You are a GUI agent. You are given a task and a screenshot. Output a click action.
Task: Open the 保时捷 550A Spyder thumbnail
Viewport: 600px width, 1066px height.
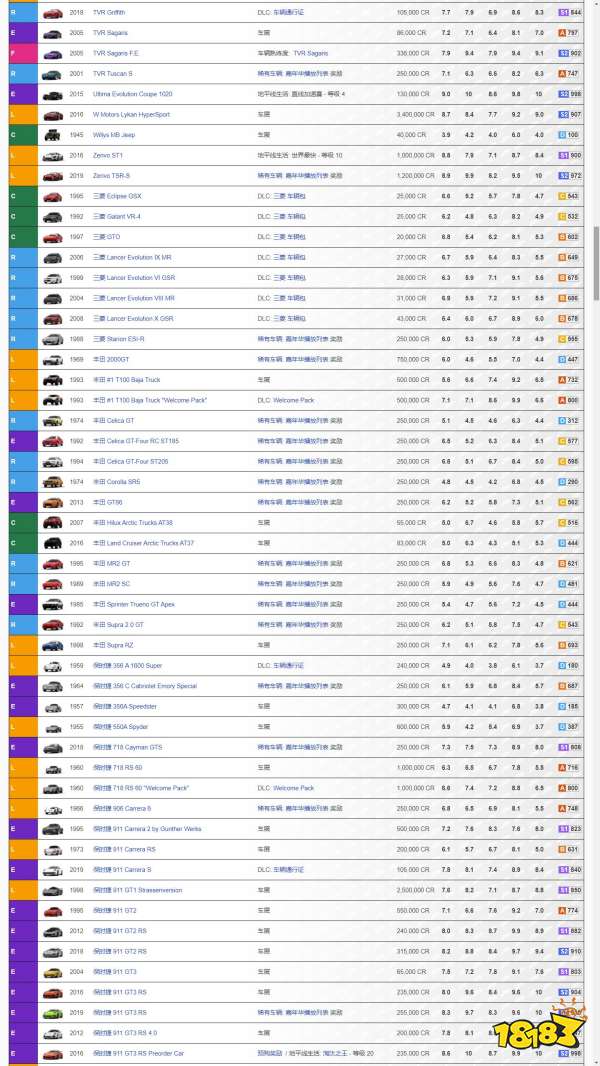52,727
